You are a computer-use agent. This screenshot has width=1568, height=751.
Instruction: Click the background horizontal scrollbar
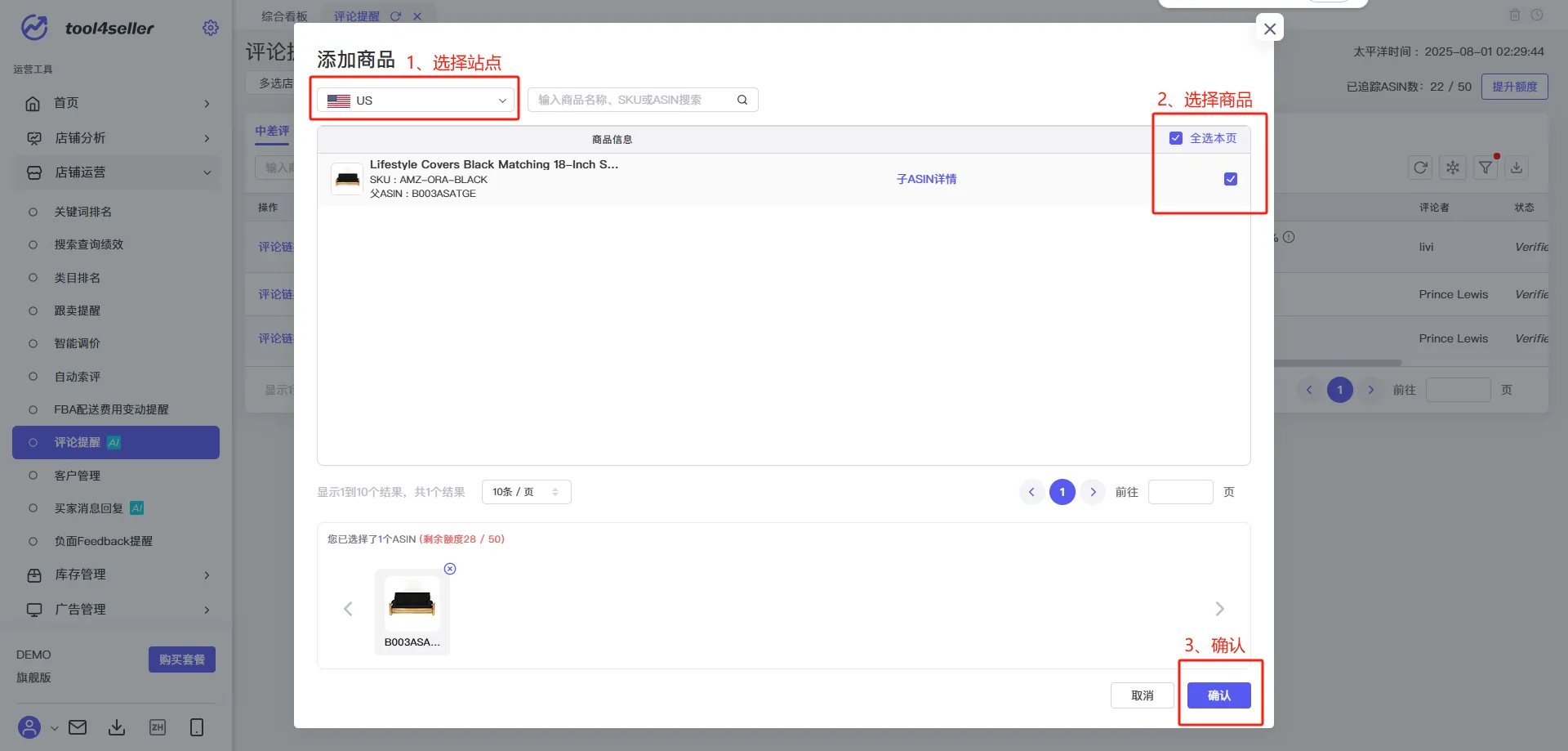click(1338, 362)
